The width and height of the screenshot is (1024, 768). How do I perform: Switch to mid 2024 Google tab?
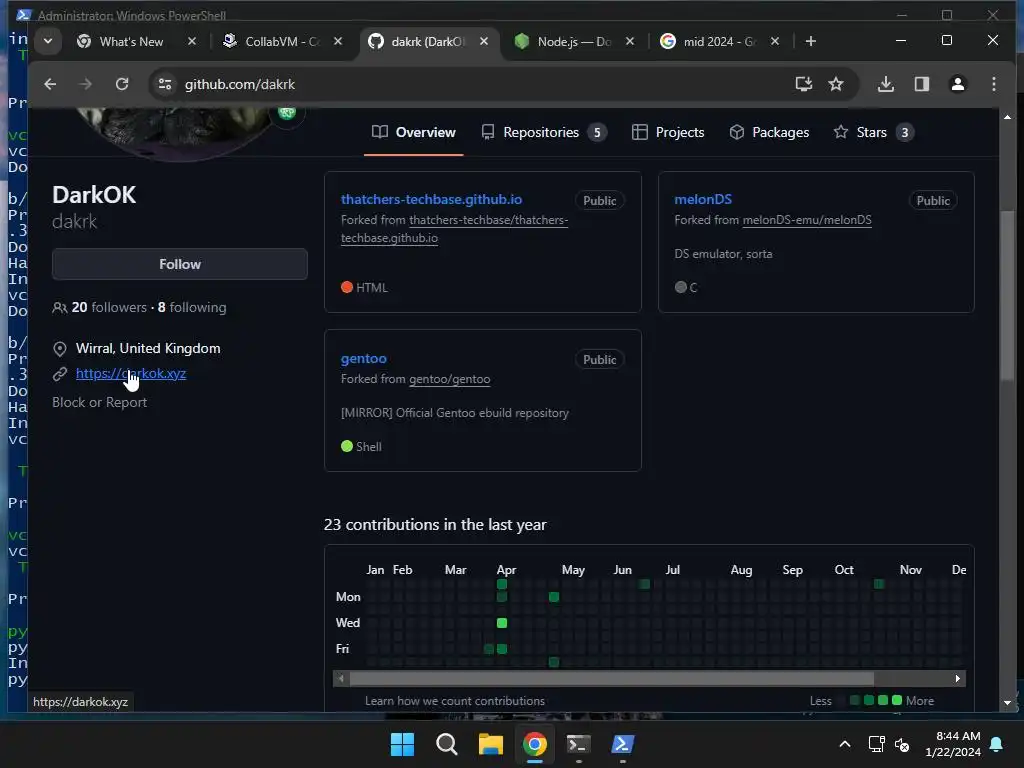point(718,42)
